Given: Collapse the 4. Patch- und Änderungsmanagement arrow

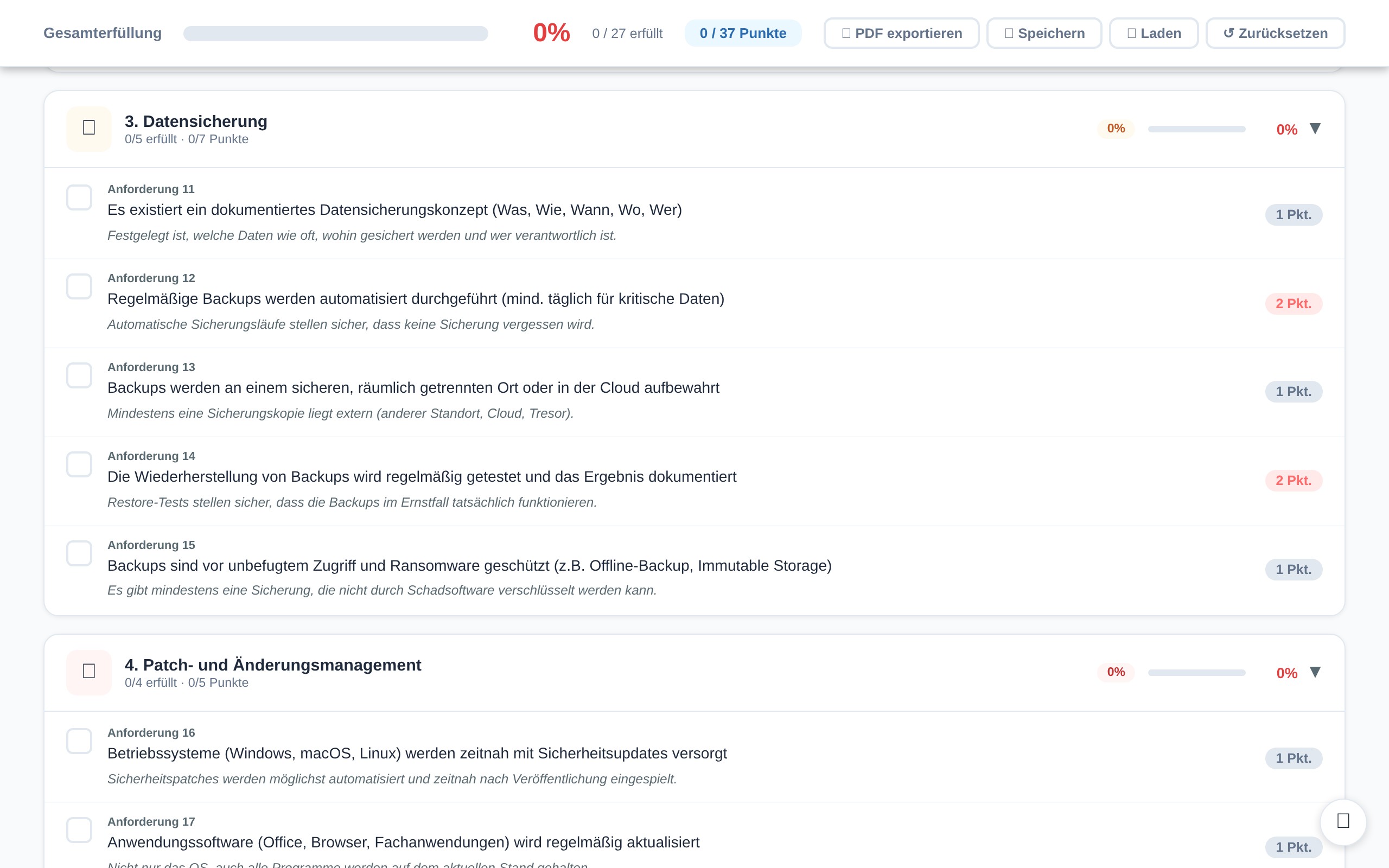Looking at the screenshot, I should (1315, 672).
